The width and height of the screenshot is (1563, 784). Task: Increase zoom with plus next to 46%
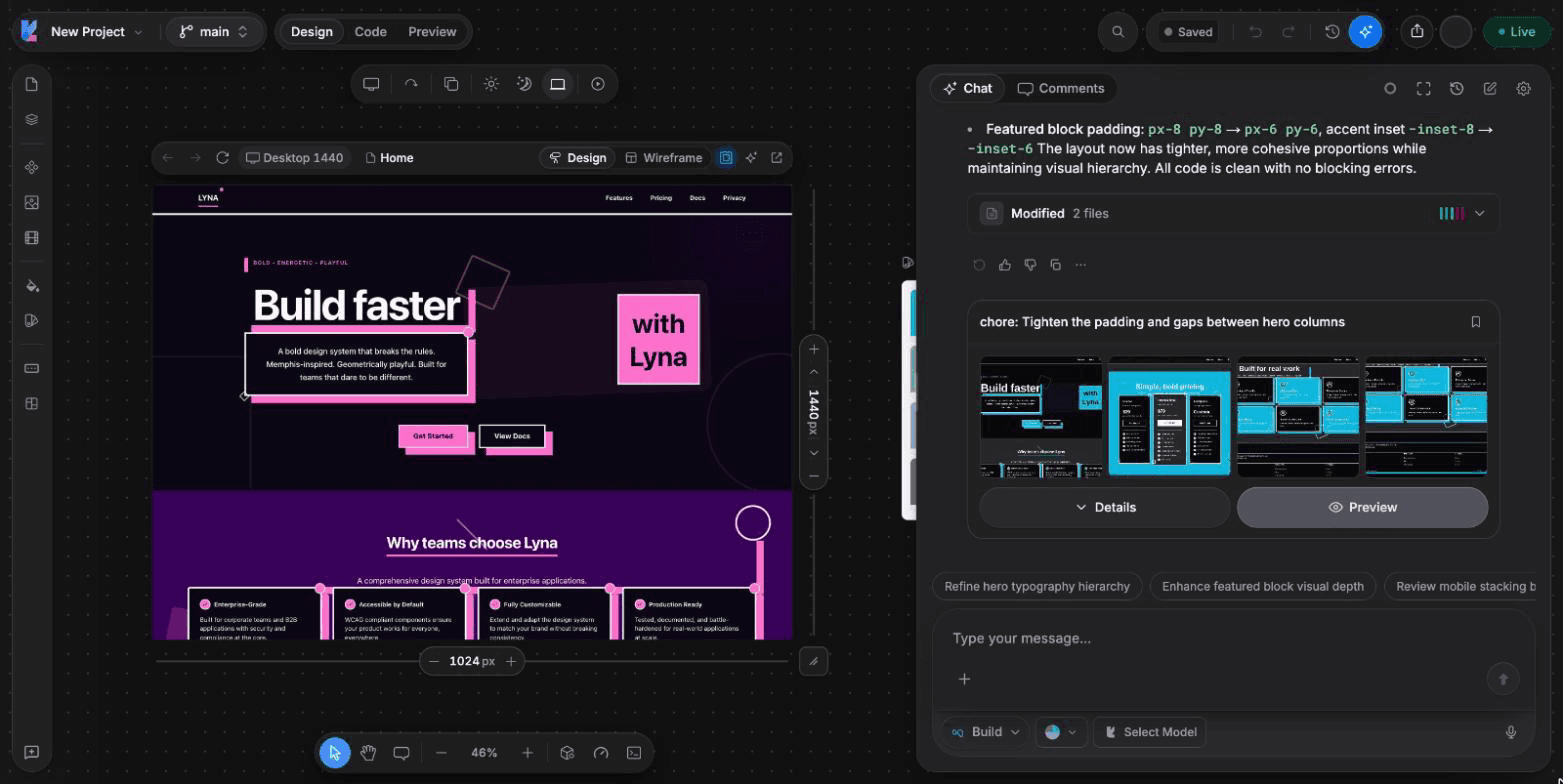coord(527,753)
